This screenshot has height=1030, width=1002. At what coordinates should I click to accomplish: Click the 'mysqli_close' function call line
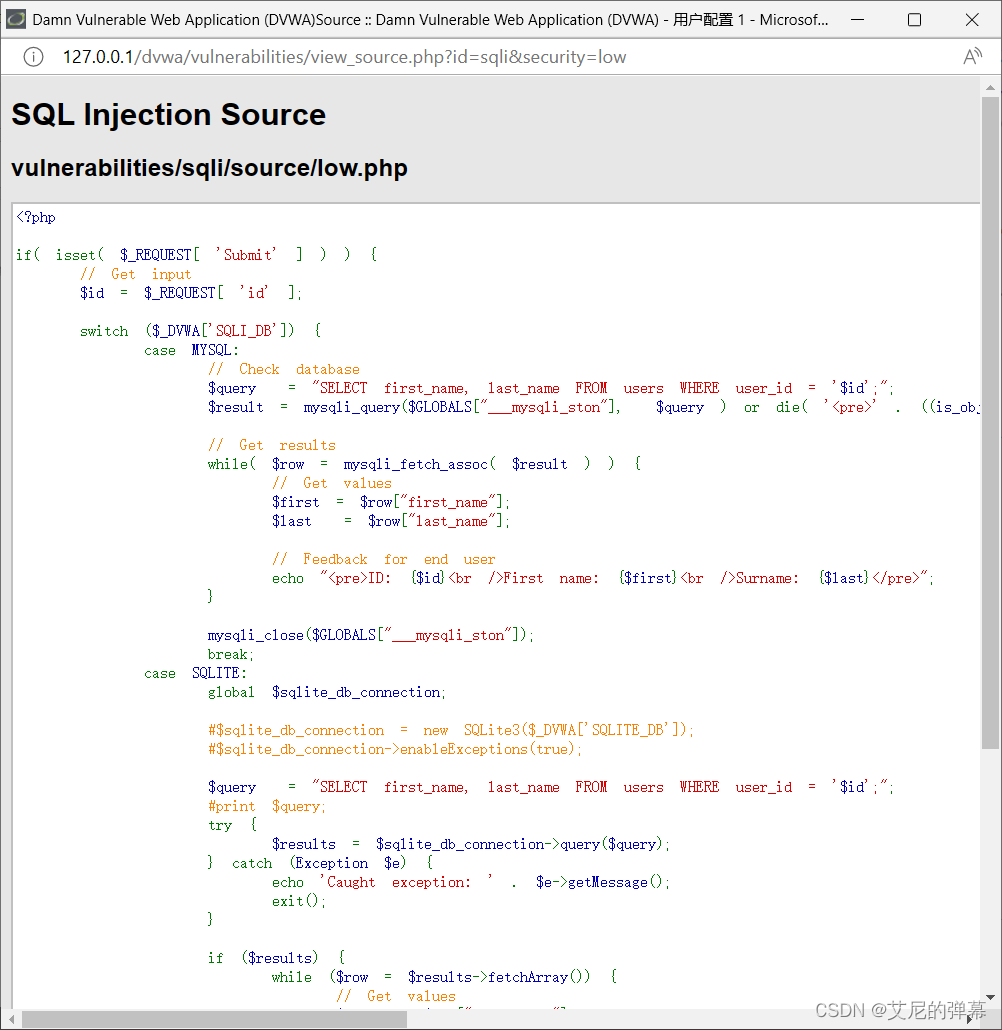pyautogui.click(x=371, y=635)
